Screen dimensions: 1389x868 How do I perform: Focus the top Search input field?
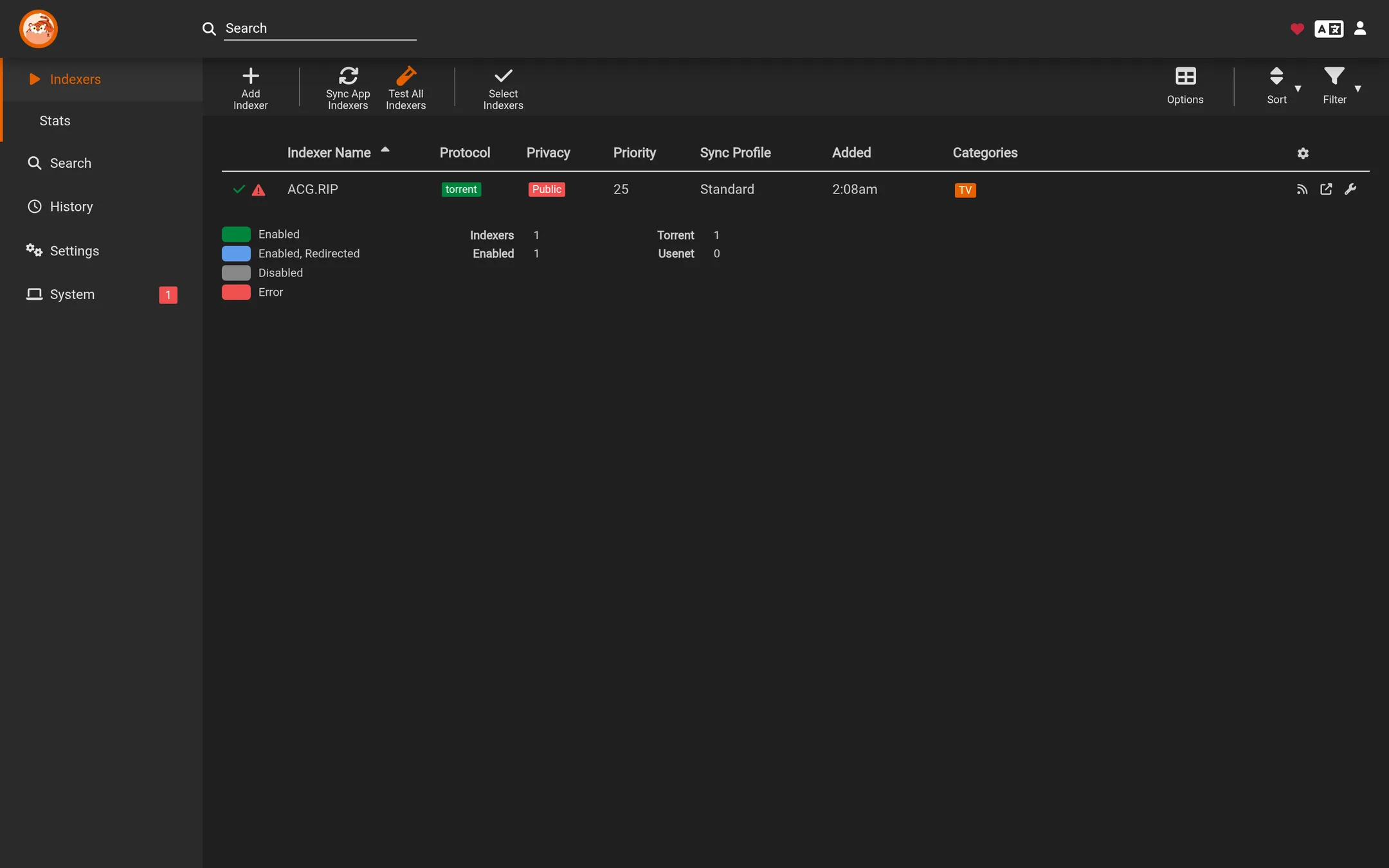320,28
